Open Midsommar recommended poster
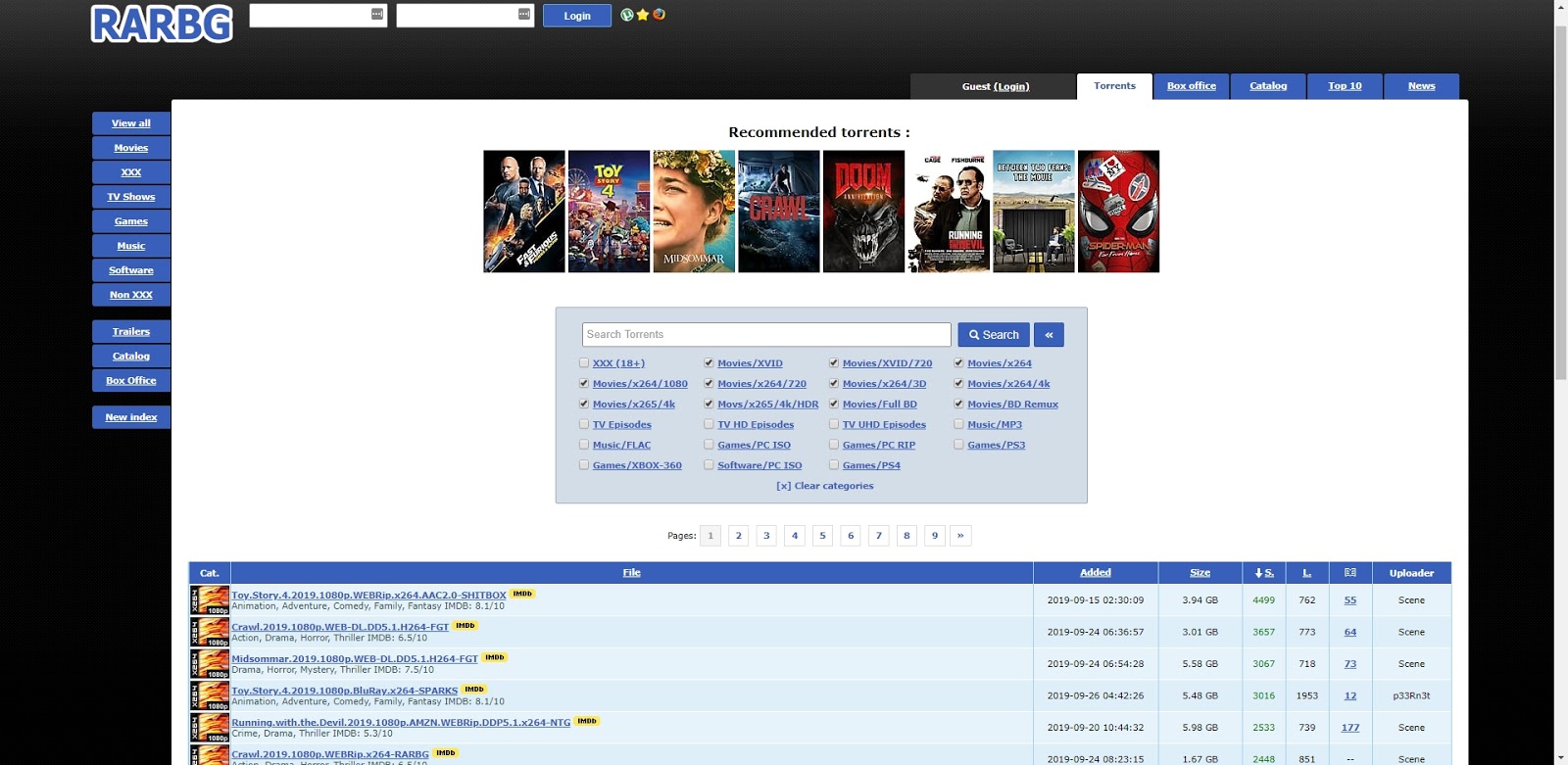Image resolution: width=1568 pixels, height=765 pixels. [x=694, y=212]
